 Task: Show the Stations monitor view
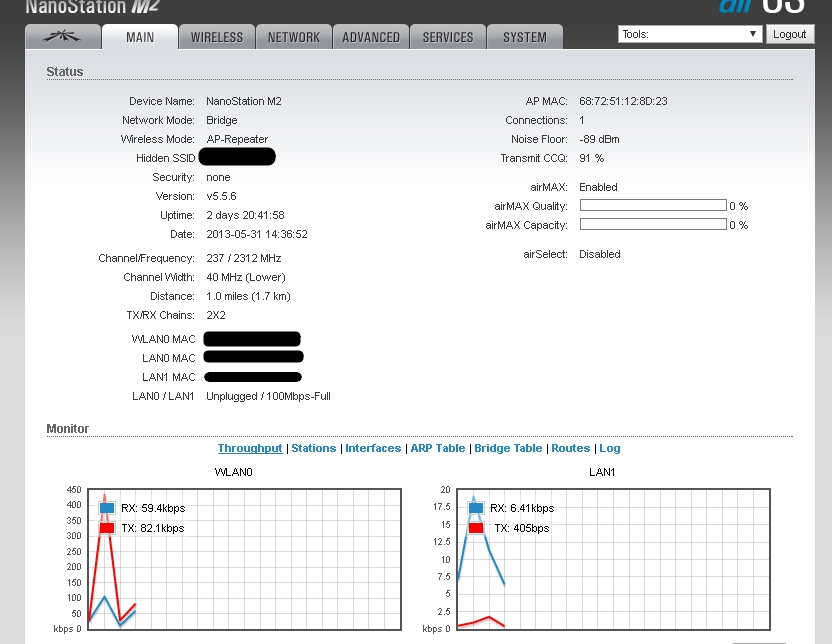tap(314, 448)
